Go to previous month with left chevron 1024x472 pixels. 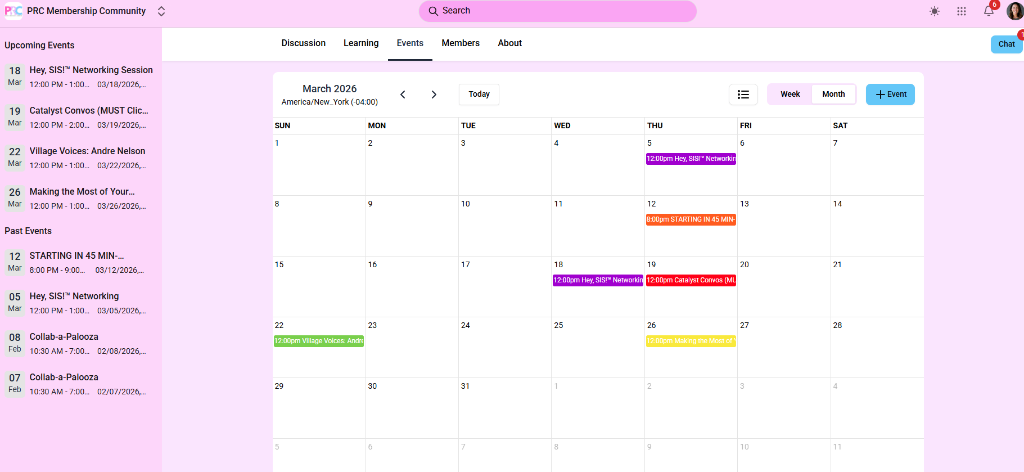tap(403, 95)
